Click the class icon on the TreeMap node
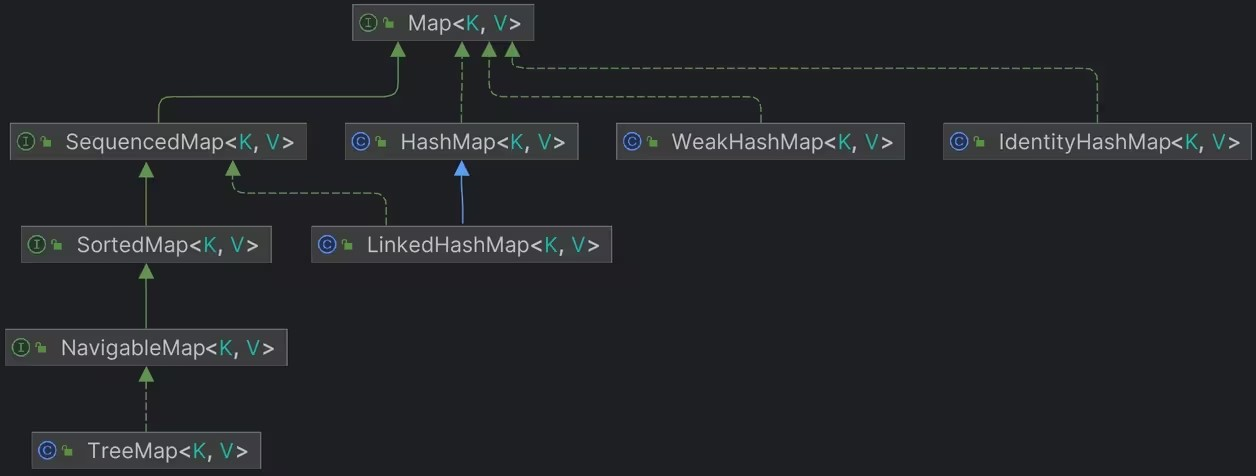1256x476 pixels. point(47,451)
